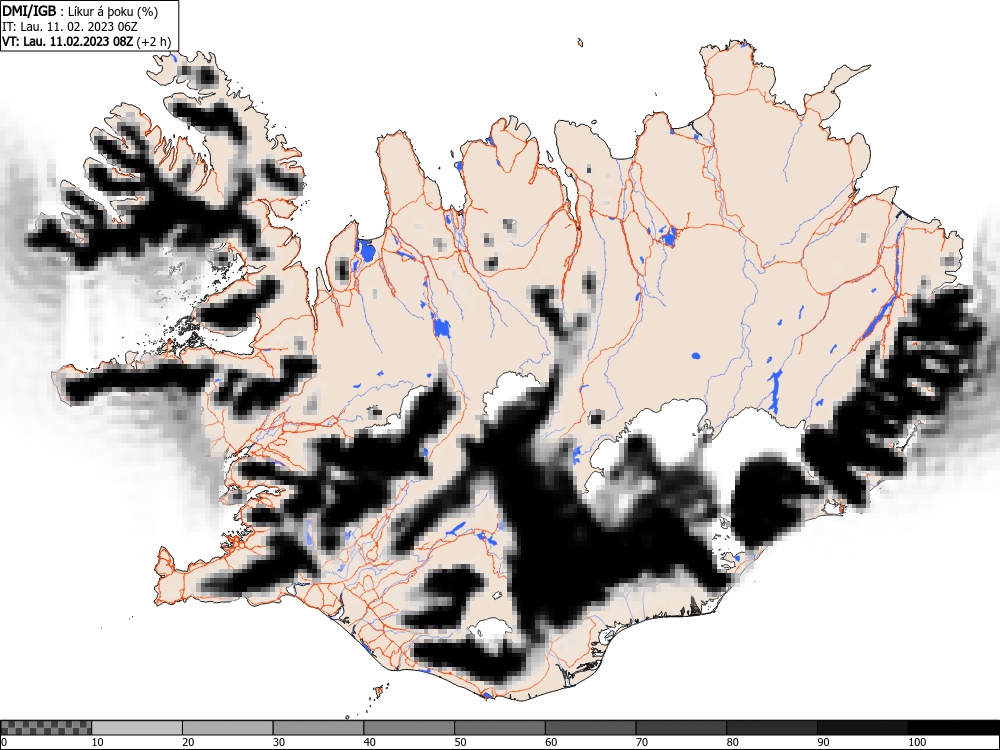This screenshot has width=1000, height=750.
Task: Click the "20" legend label
Action: (188, 742)
